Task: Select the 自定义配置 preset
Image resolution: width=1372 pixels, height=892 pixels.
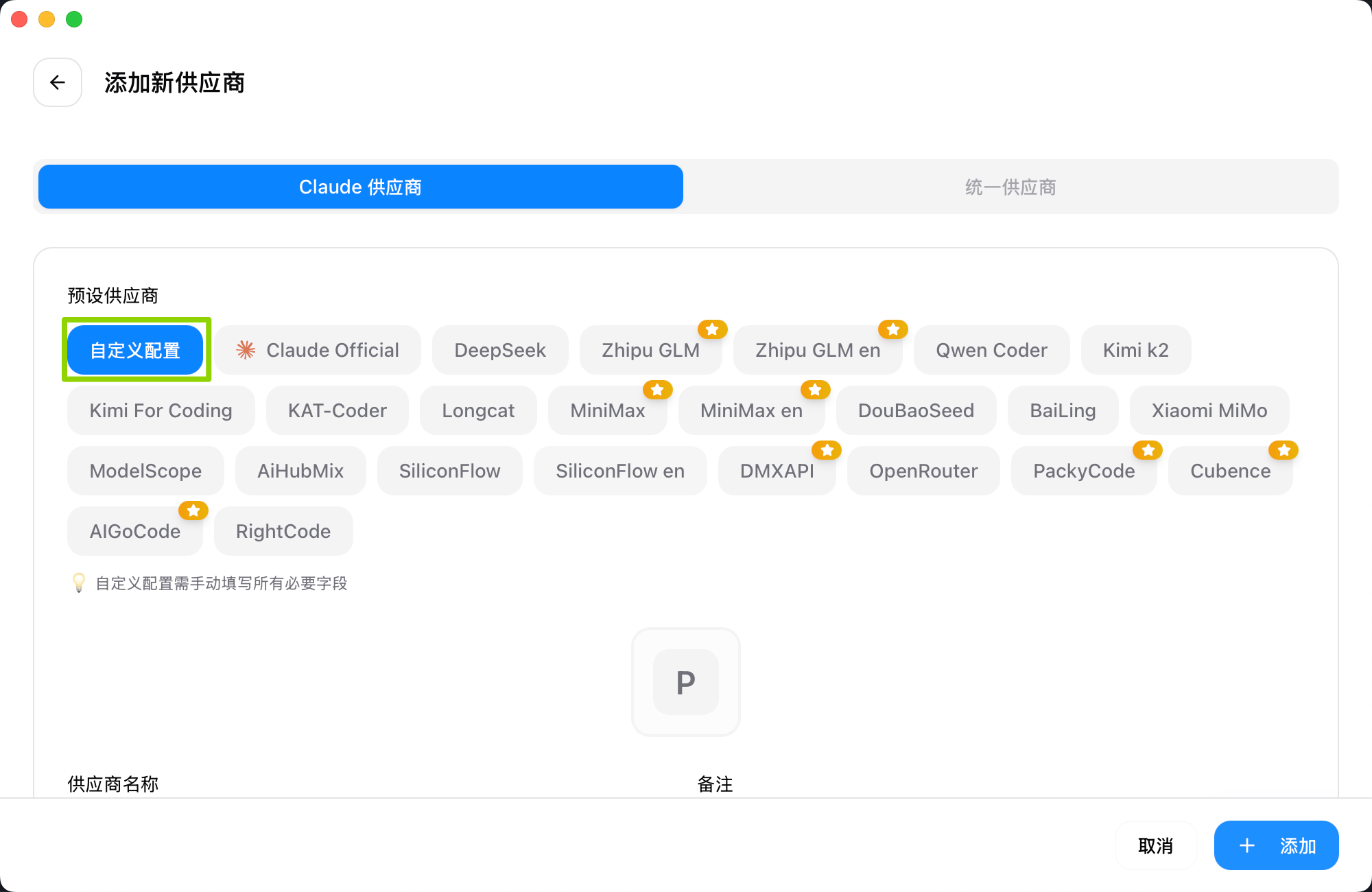Action: click(x=135, y=350)
